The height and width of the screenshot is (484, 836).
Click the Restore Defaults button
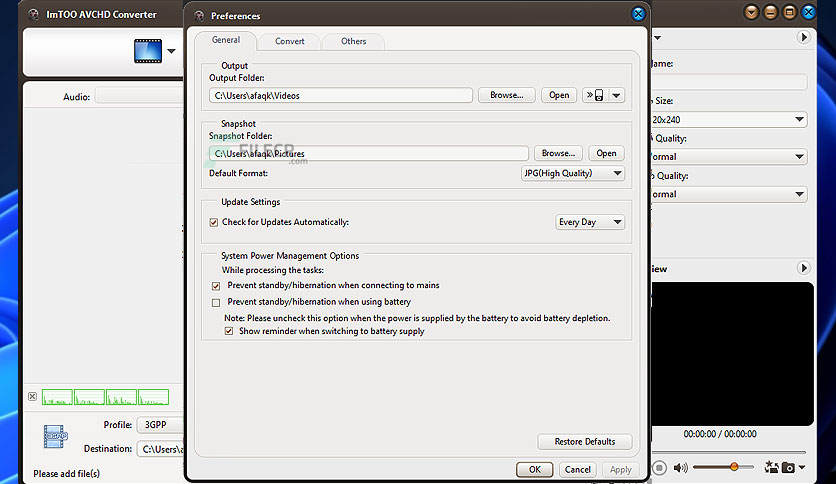coord(585,441)
